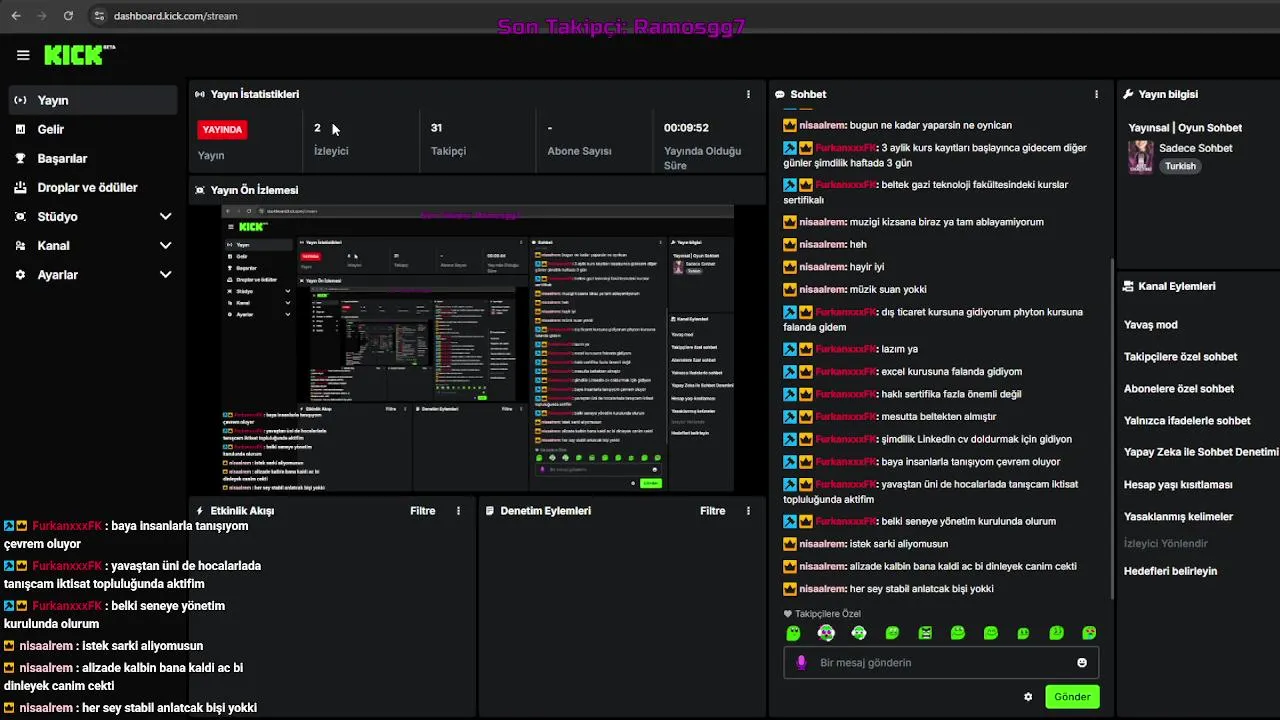Open the Denetim Eylemleri three-dot menu
The height and width of the screenshot is (720, 1280).
coord(748,510)
